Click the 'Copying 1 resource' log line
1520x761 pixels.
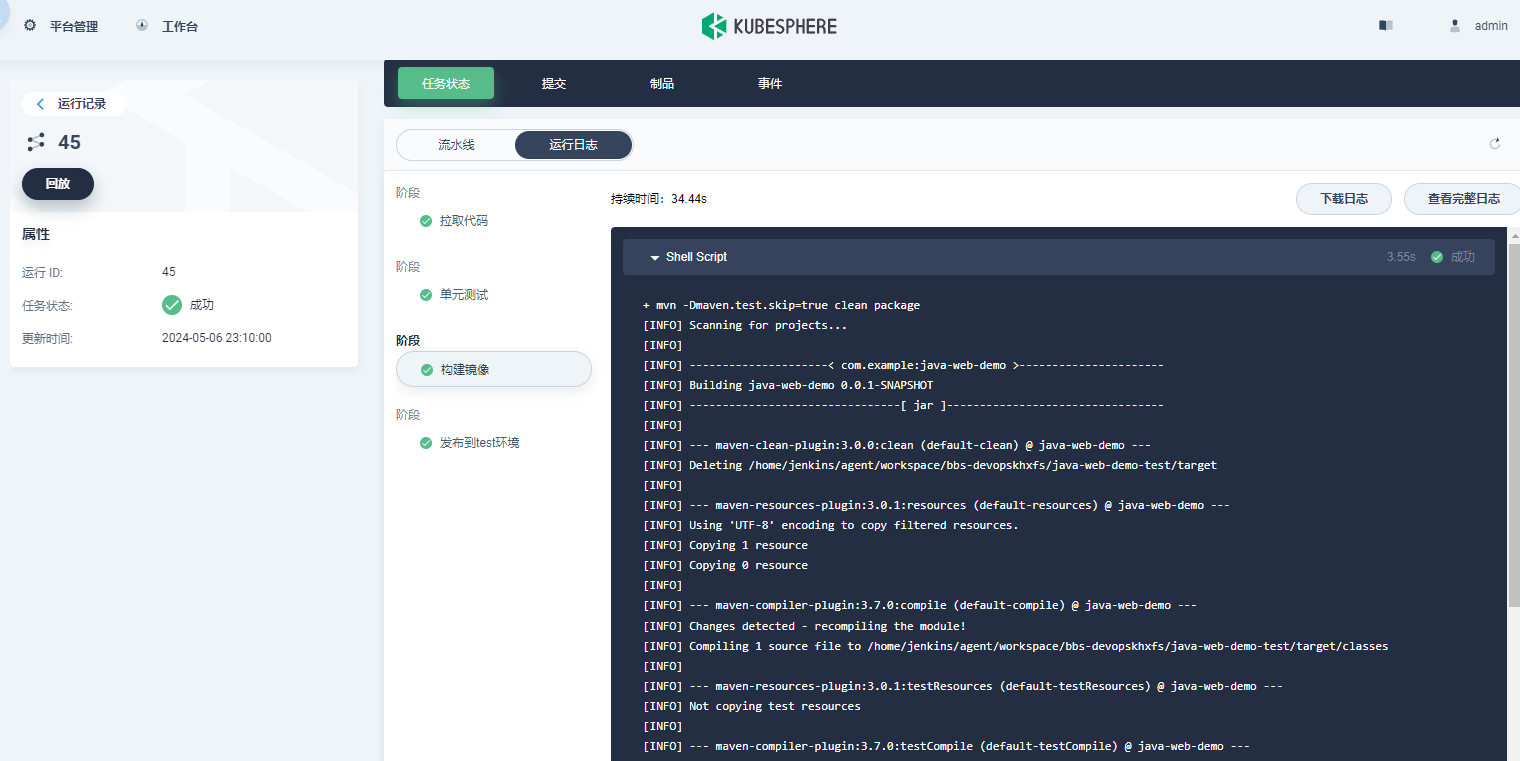(725, 545)
